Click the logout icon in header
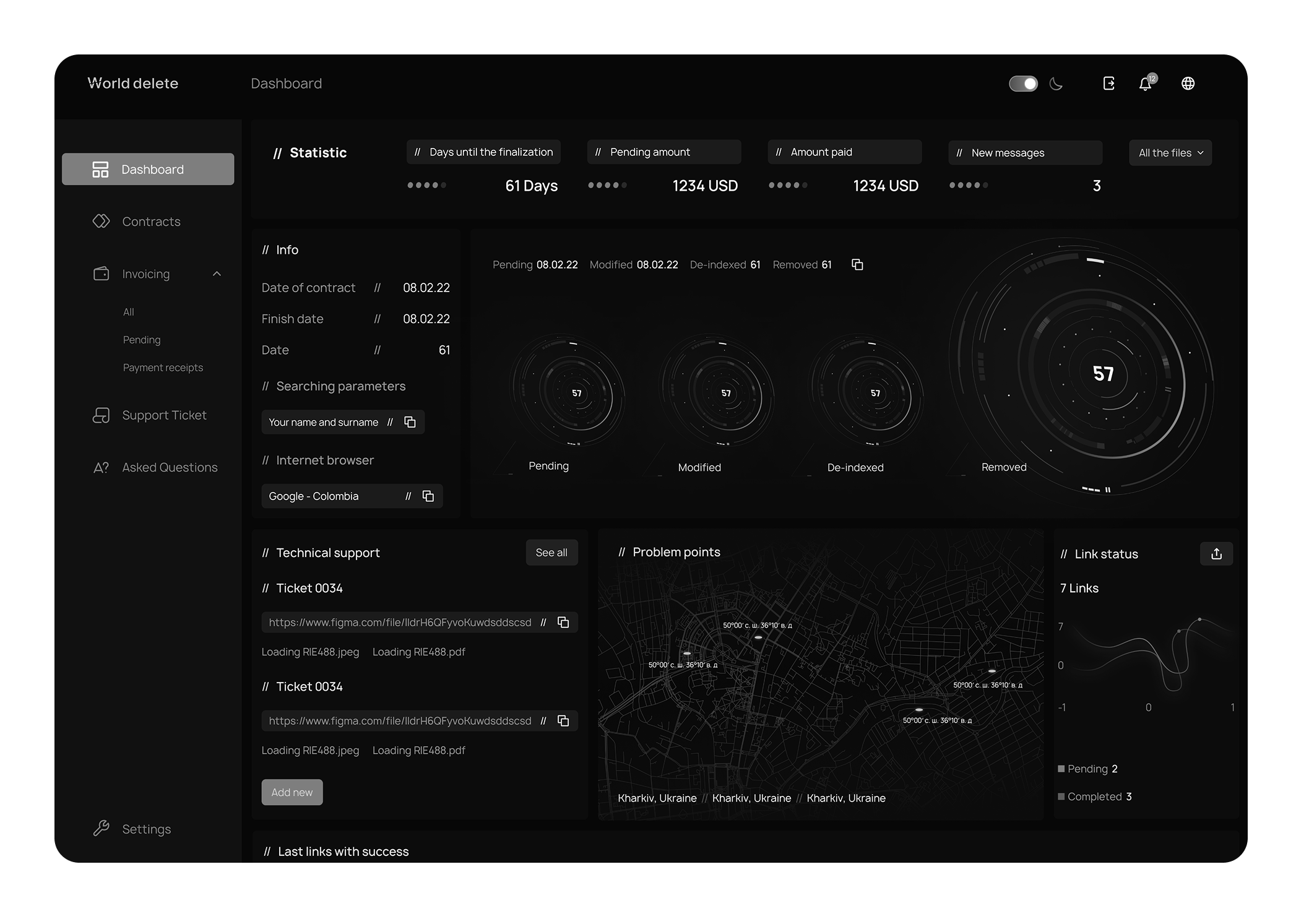Image resolution: width=1309 pixels, height=924 pixels. point(1108,84)
